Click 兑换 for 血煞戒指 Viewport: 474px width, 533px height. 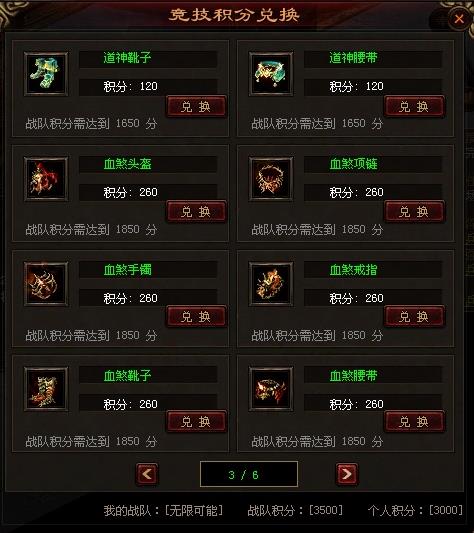(x=414, y=317)
